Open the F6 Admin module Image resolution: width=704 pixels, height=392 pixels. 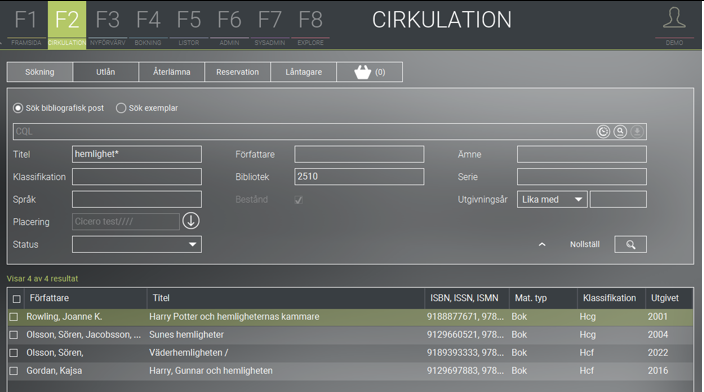229,26
